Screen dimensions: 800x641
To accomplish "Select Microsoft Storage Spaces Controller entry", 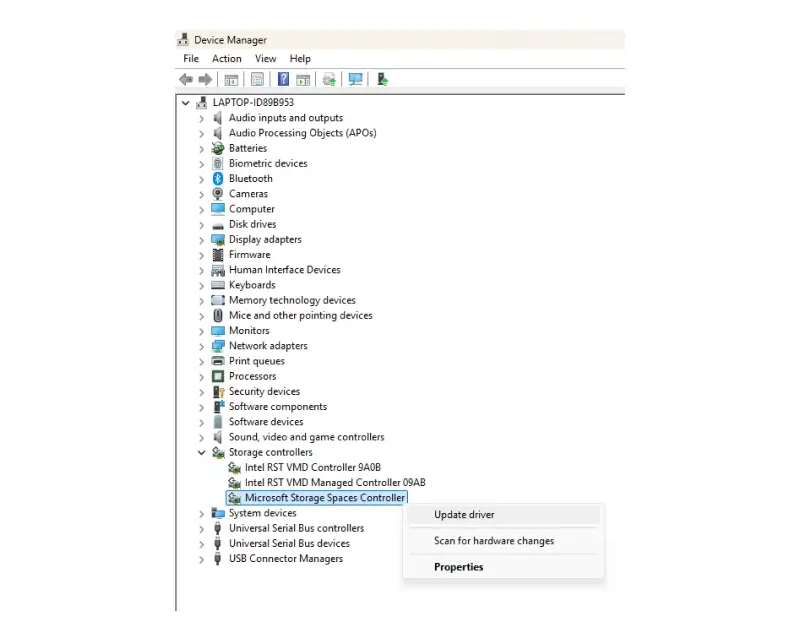I will coord(316,498).
